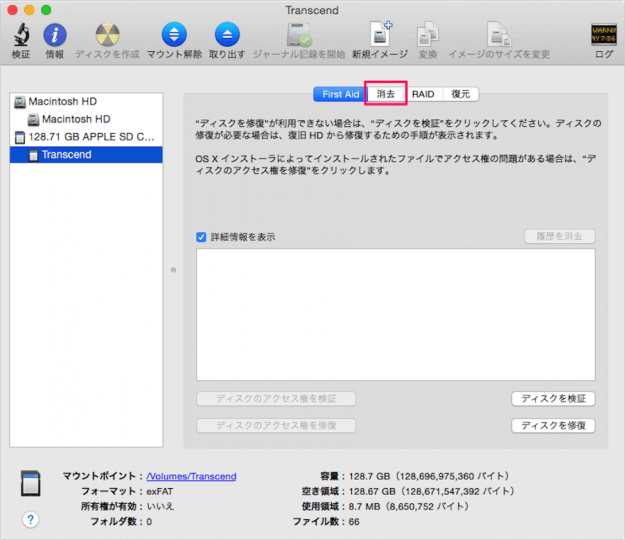The height and width of the screenshot is (540, 625).
Task: Click the Unmount (マウント解除) icon
Action: [173, 36]
